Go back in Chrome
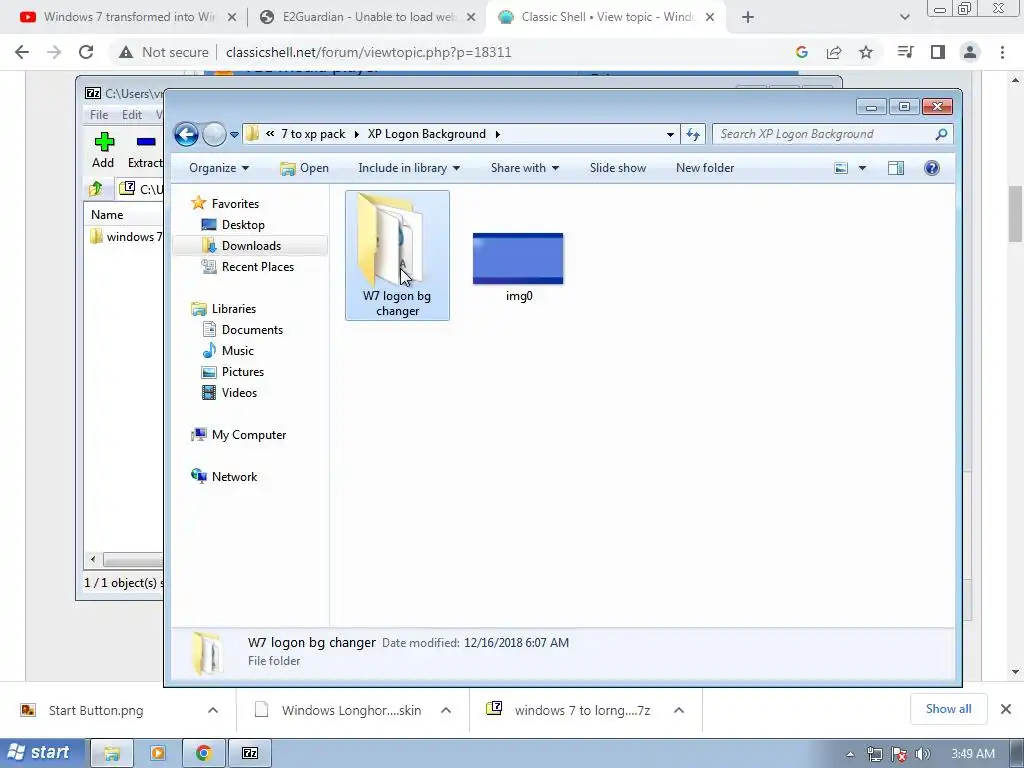 (x=22, y=52)
